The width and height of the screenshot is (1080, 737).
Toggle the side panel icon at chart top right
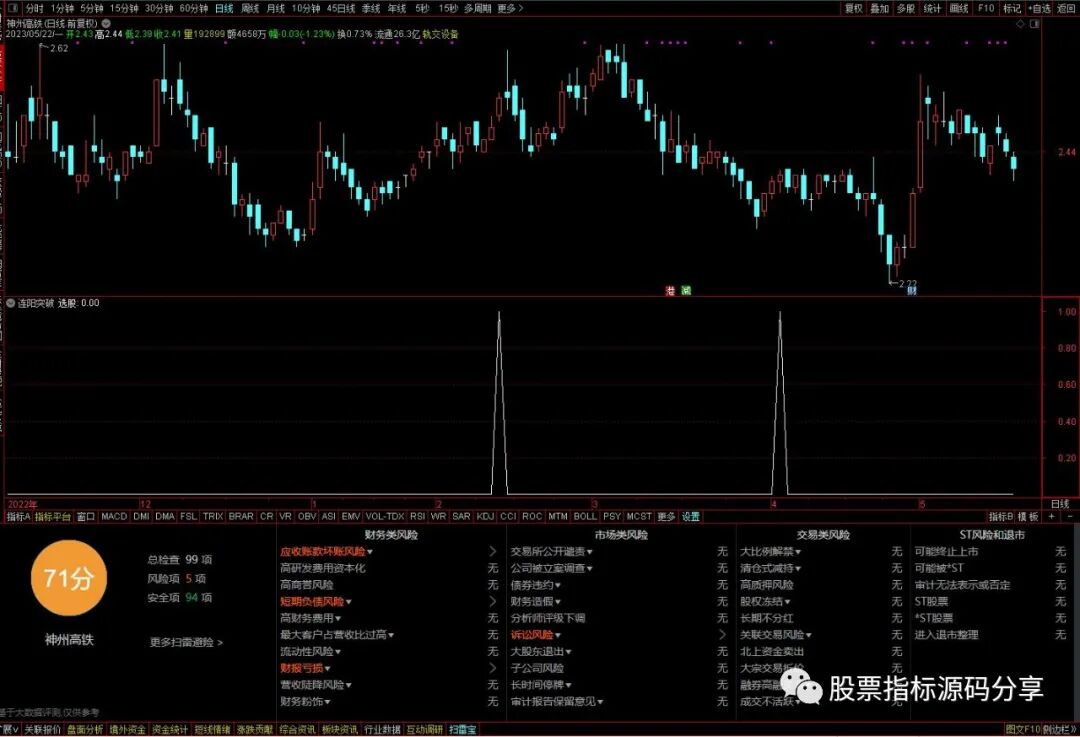(1034, 23)
